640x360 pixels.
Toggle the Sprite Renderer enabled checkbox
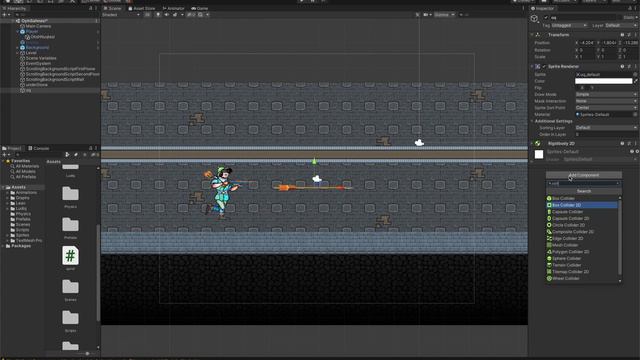[544, 66]
